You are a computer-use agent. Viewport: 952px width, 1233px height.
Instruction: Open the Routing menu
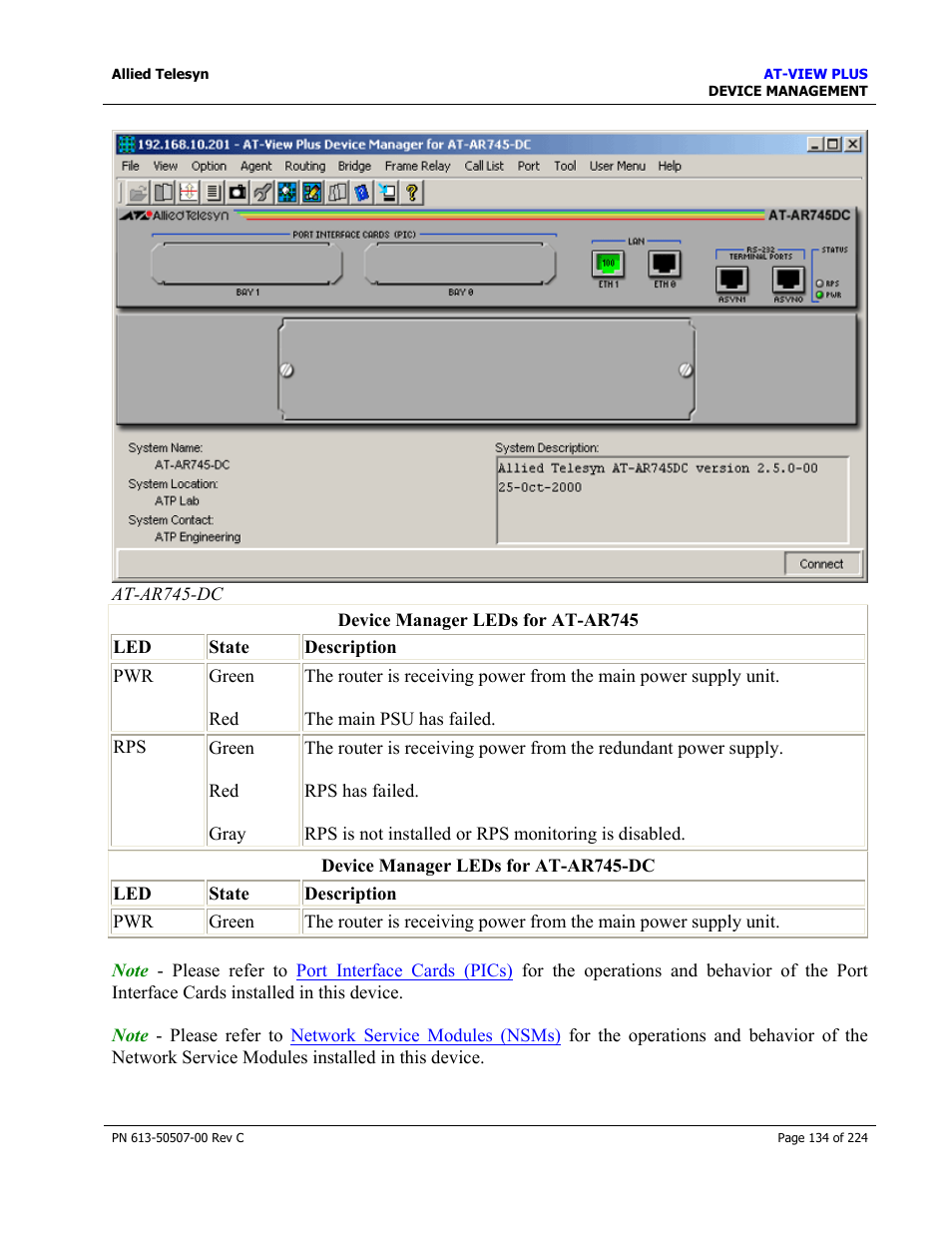(305, 166)
